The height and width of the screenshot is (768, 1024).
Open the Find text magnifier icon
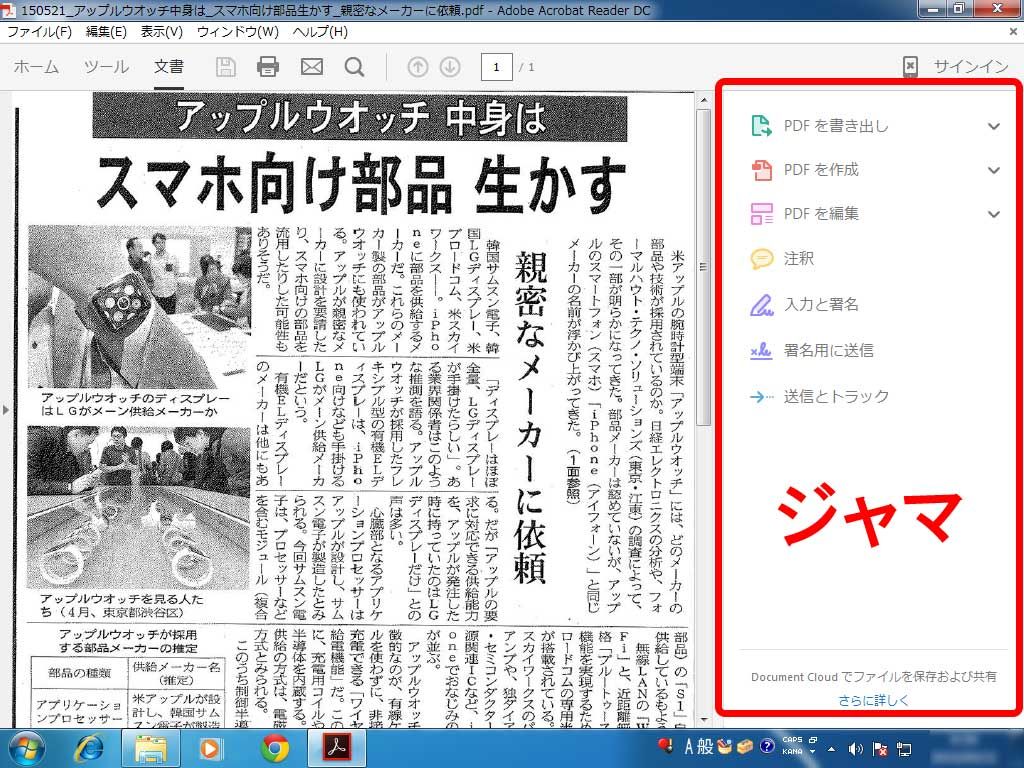(x=355, y=67)
